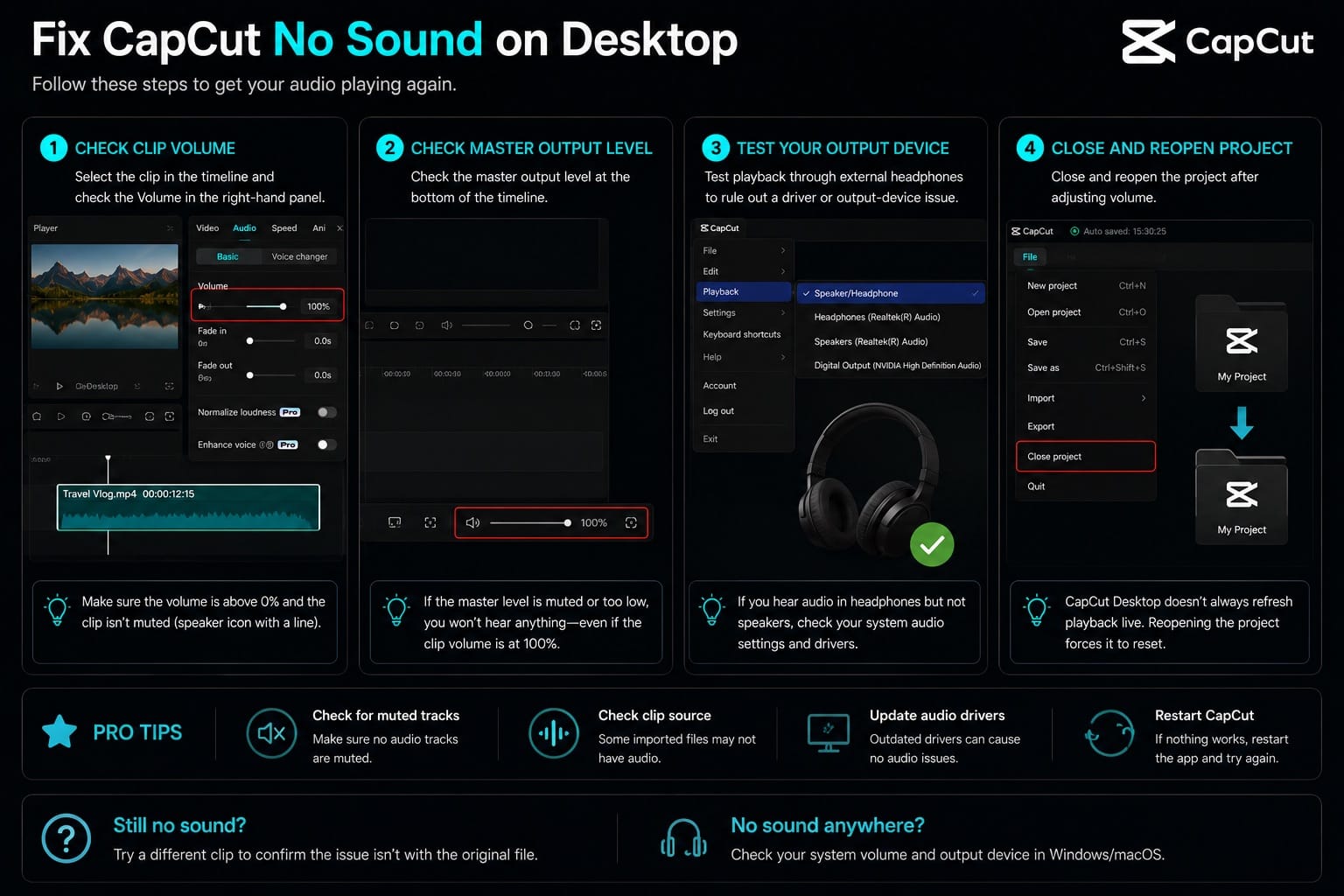Select the checked Speaker/Headphone output device
The width and height of the screenshot is (1344, 896).
click(x=891, y=293)
